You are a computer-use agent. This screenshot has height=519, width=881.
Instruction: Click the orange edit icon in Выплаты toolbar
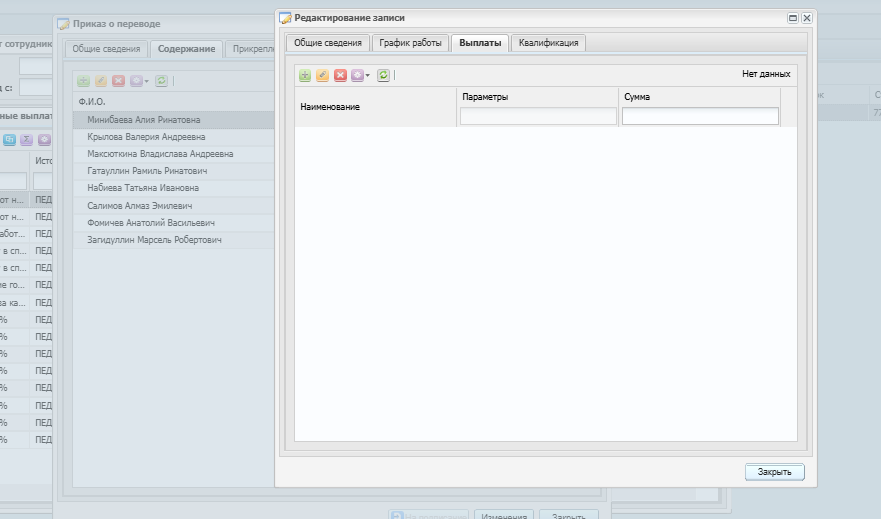pos(323,75)
